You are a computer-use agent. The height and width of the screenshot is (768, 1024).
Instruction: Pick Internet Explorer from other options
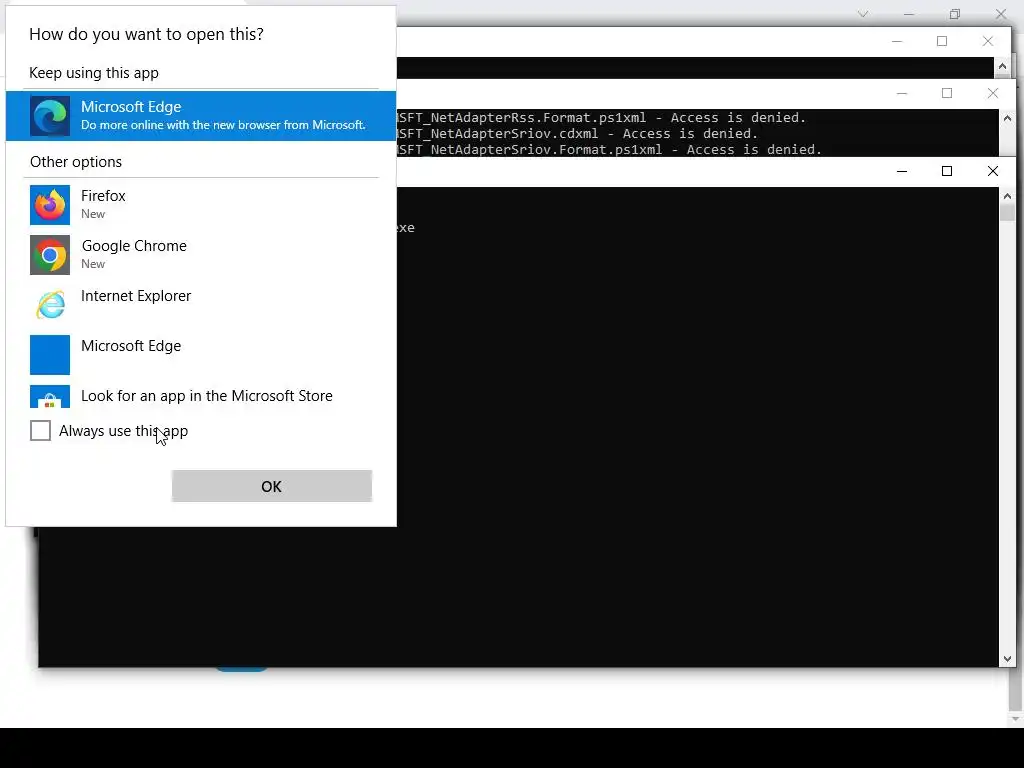(x=200, y=304)
